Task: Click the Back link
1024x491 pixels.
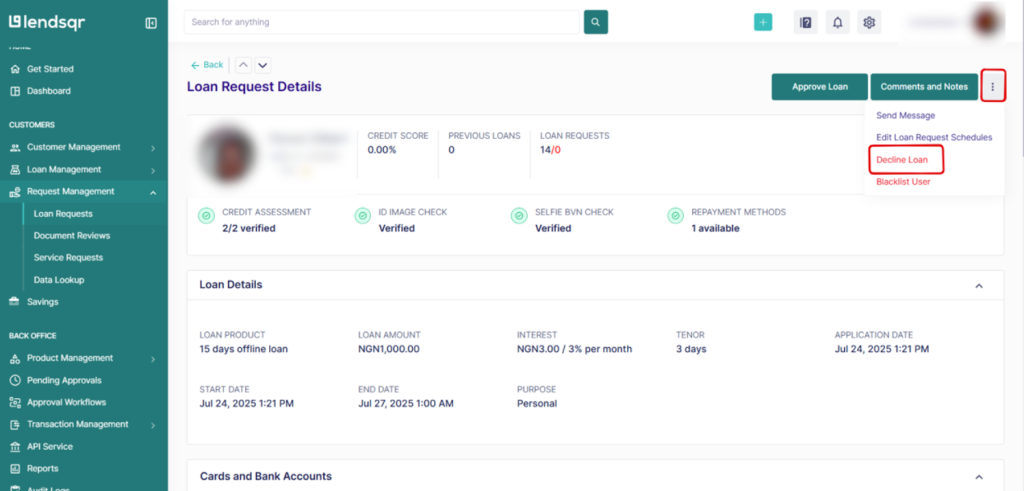Action: pyautogui.click(x=207, y=65)
